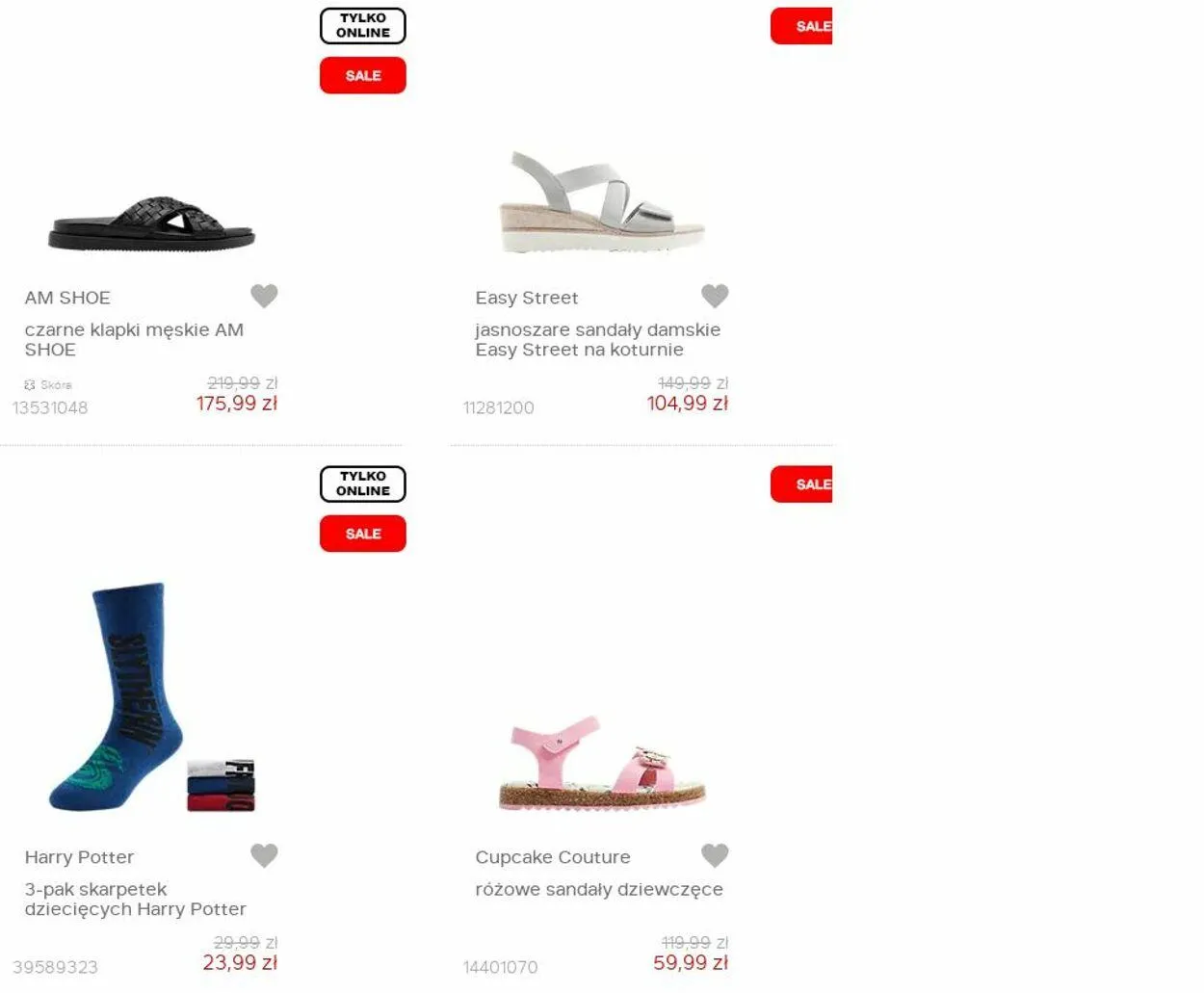This screenshot has width=1204, height=993.
Task: Click SALE badge above Harry Potter socks
Action: tap(363, 534)
